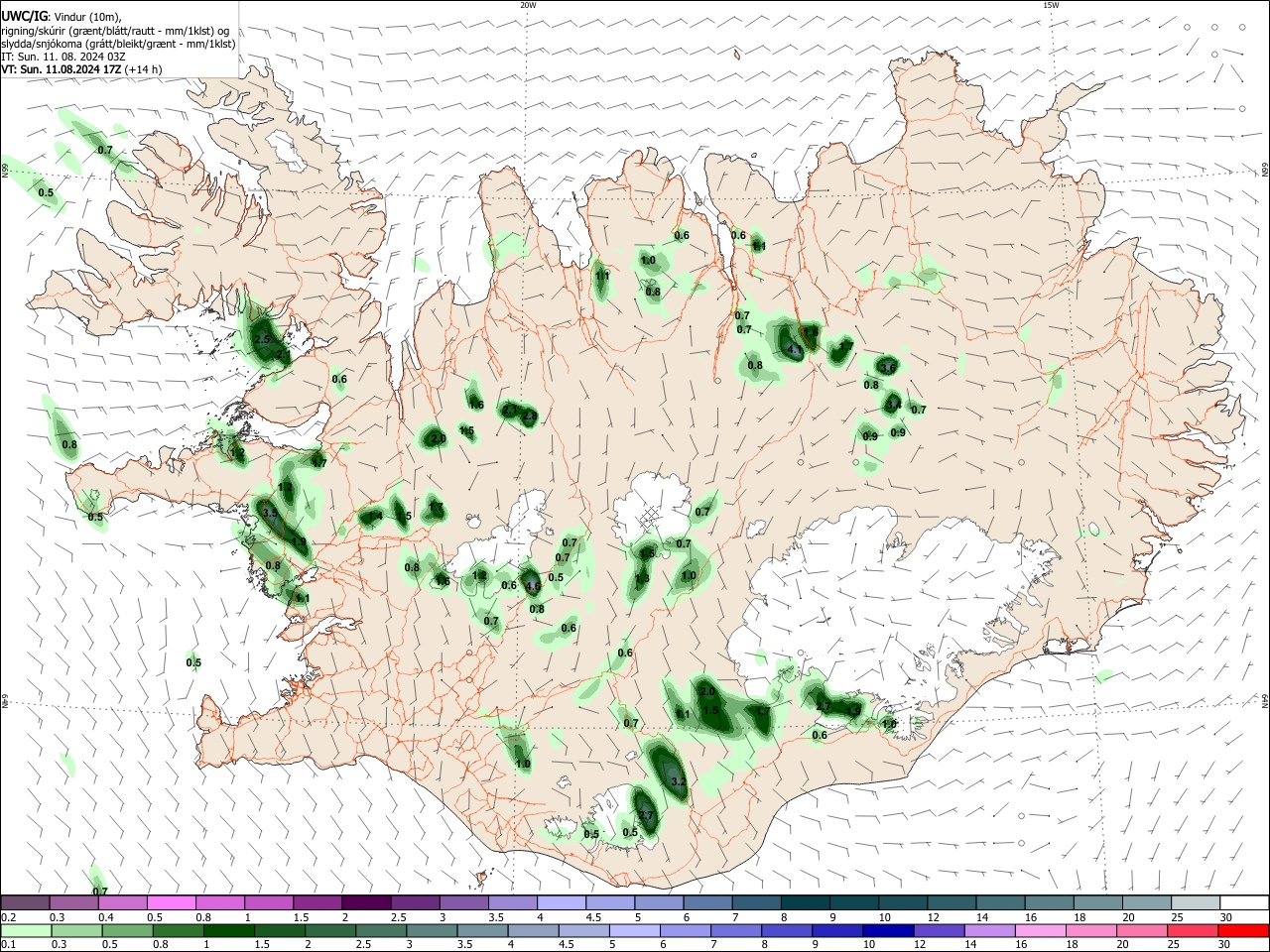Select the 10–12 dark blue rain swatch
The image size is (1270, 952).
(886, 930)
